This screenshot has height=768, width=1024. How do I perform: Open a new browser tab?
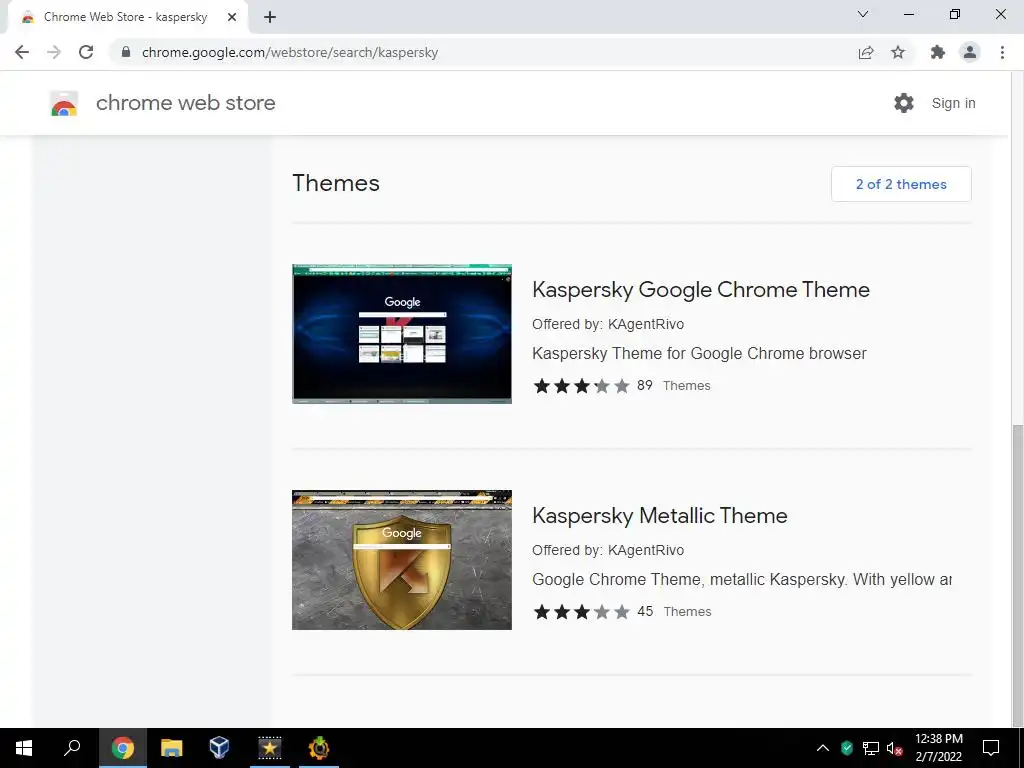click(x=270, y=17)
